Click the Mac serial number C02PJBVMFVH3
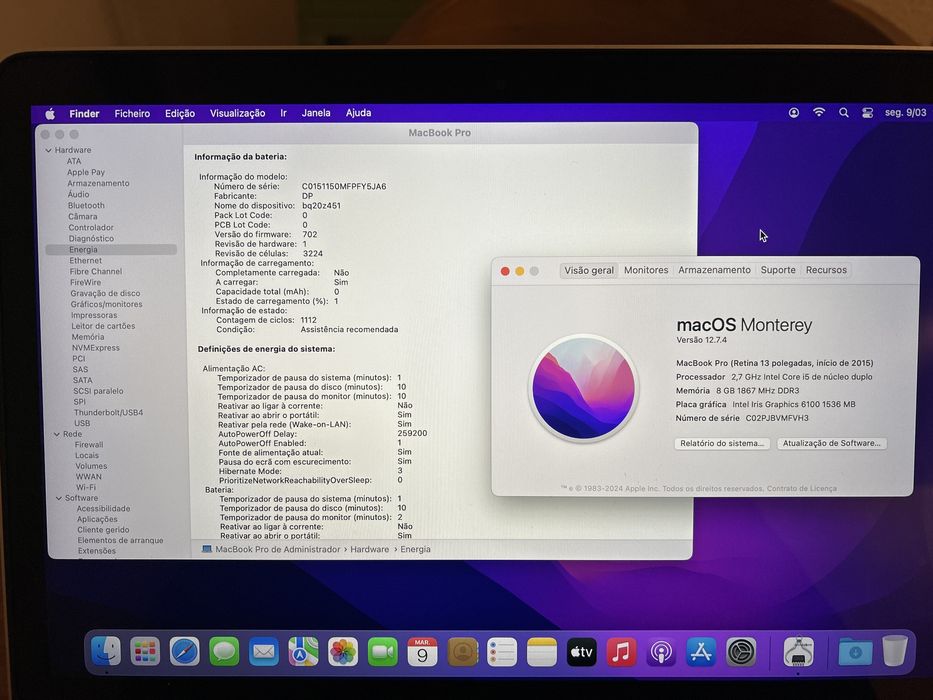The image size is (933, 700). 777,418
